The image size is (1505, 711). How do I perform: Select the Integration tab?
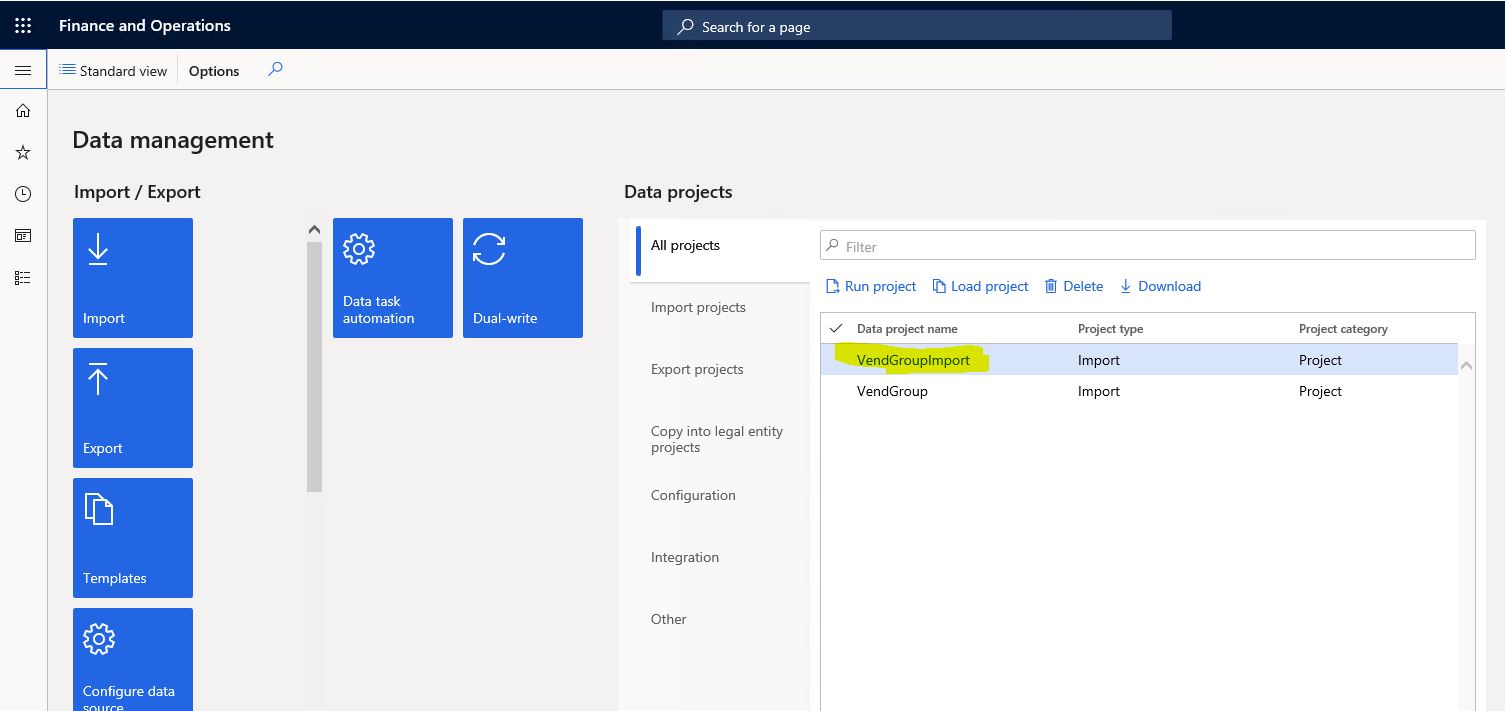point(685,557)
